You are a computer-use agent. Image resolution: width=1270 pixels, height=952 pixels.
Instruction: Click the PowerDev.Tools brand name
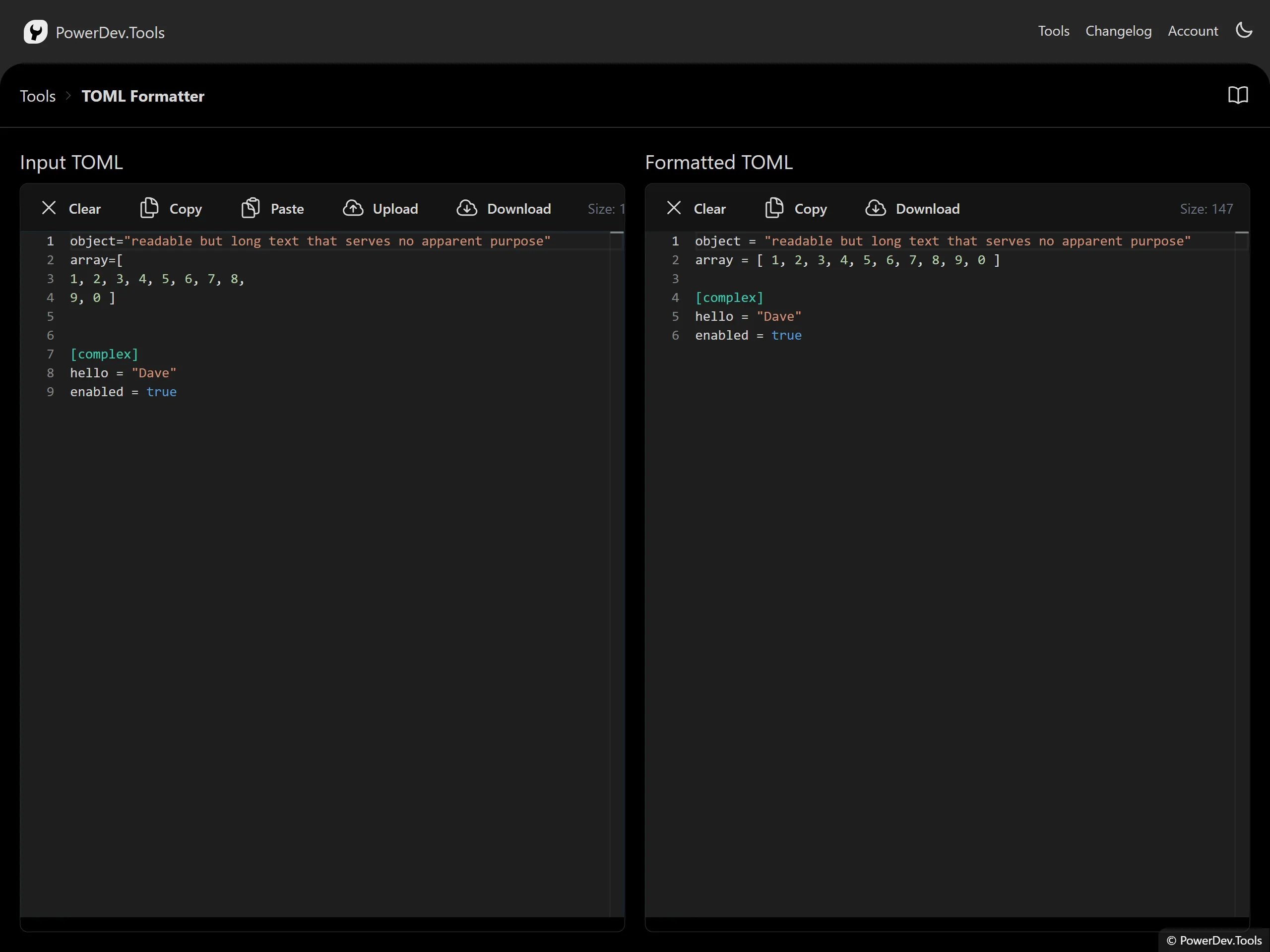point(110,33)
